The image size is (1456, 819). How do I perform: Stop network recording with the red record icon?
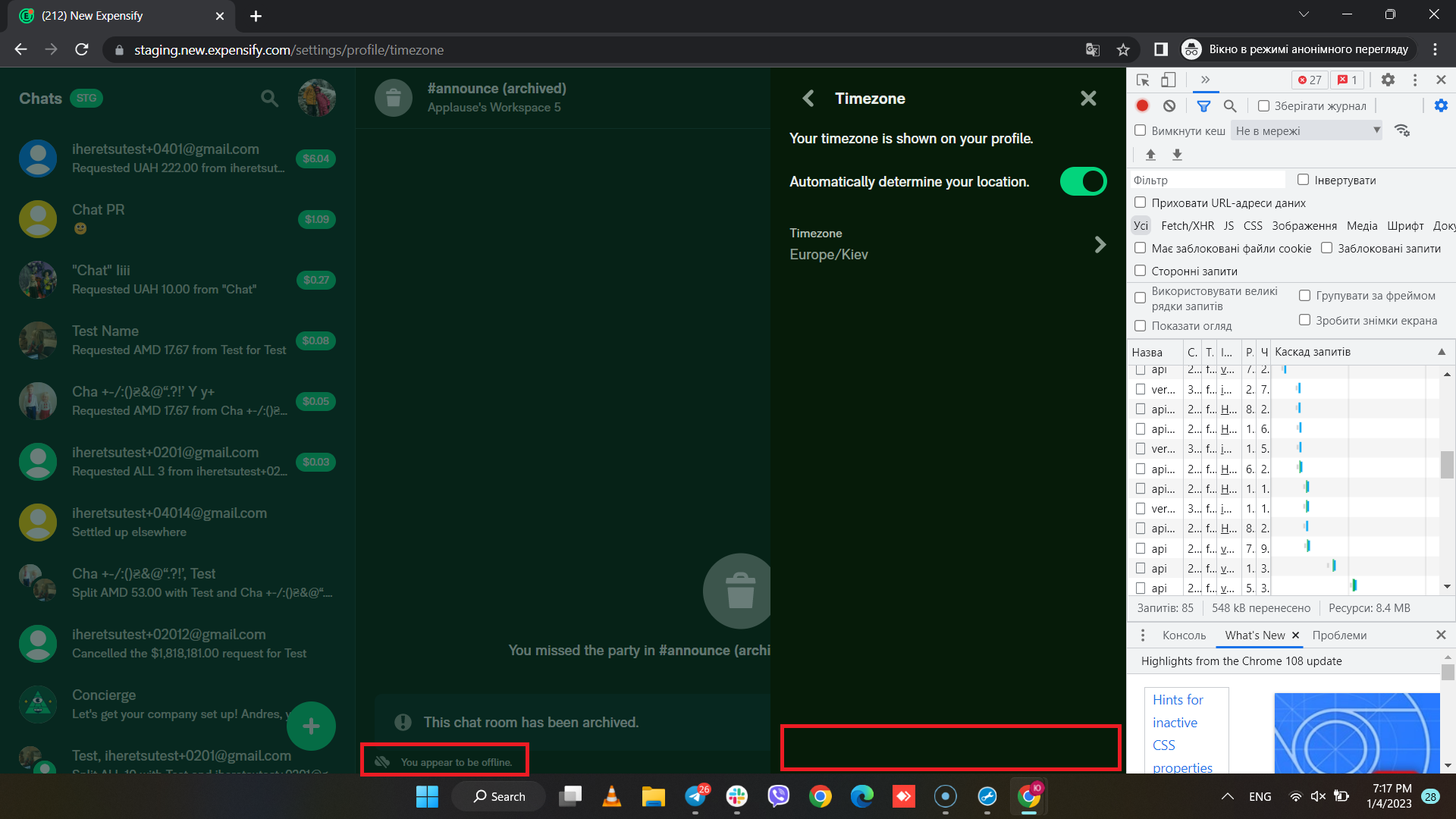[x=1142, y=105]
